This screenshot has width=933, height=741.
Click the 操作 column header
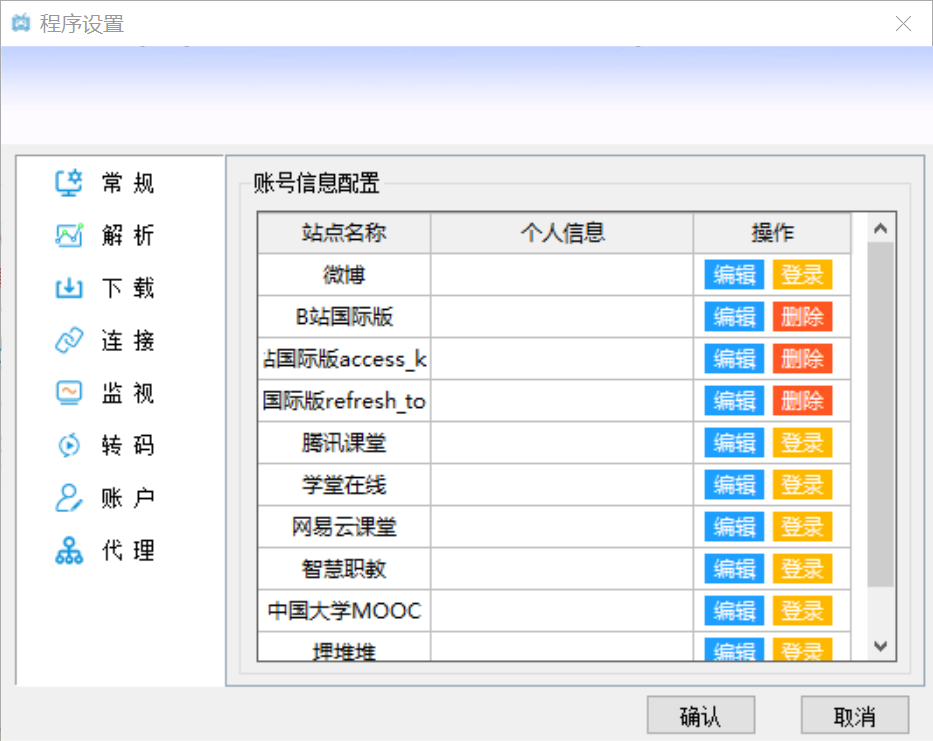click(x=772, y=233)
